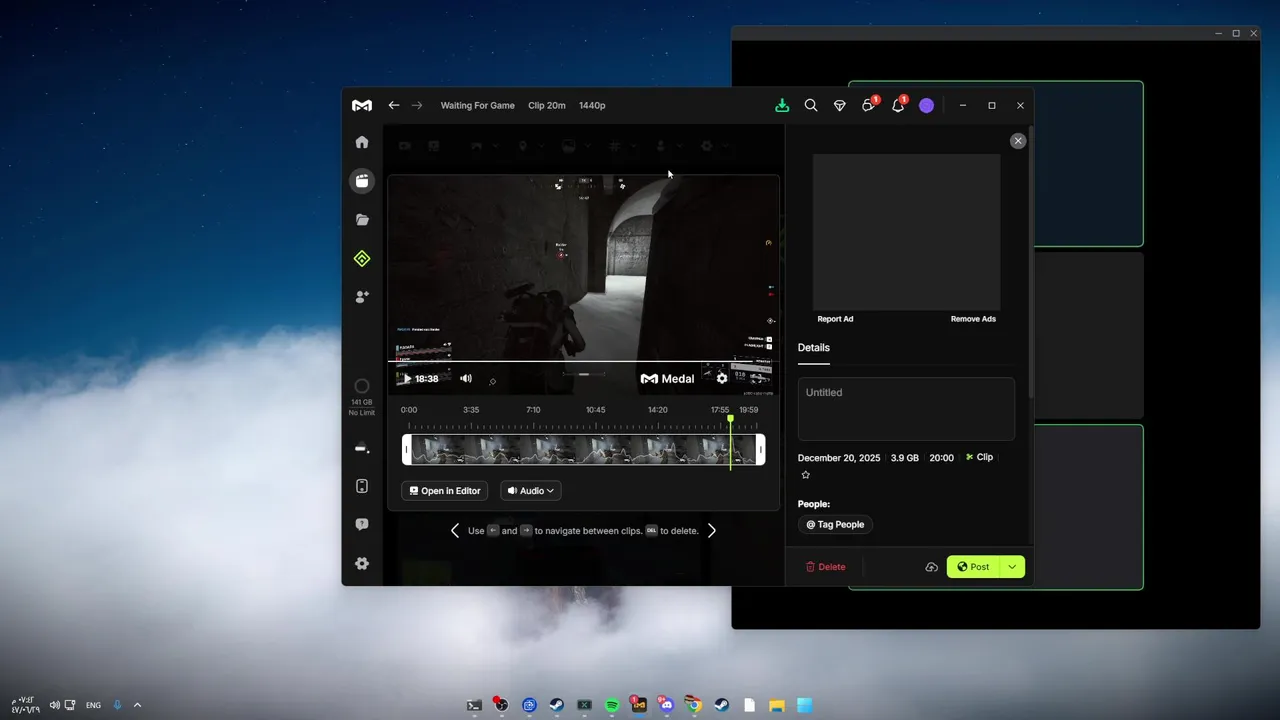
Task: Open Discord from the taskbar
Action: pyautogui.click(x=666, y=705)
